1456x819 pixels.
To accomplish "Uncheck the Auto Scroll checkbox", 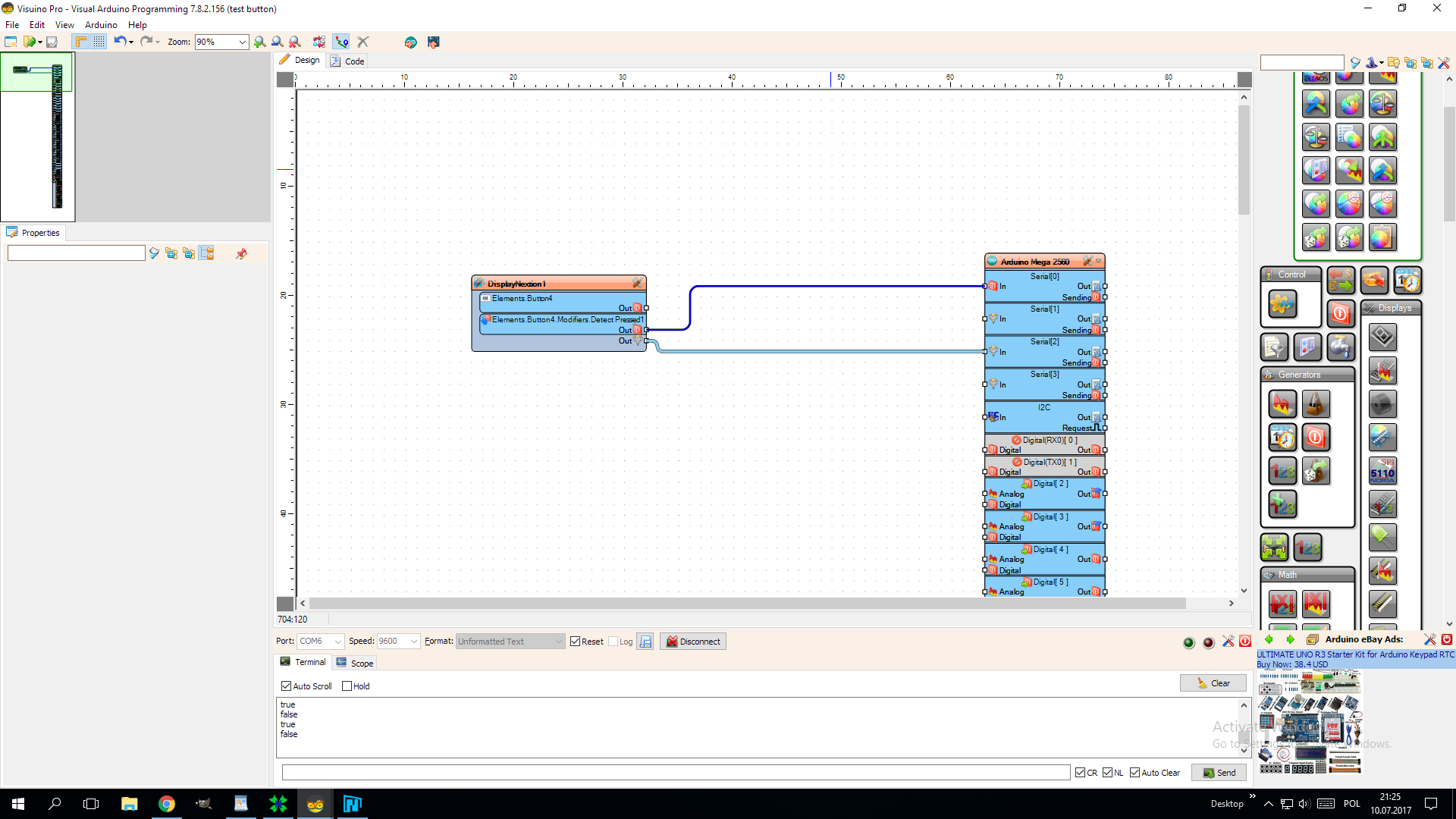I will [287, 686].
